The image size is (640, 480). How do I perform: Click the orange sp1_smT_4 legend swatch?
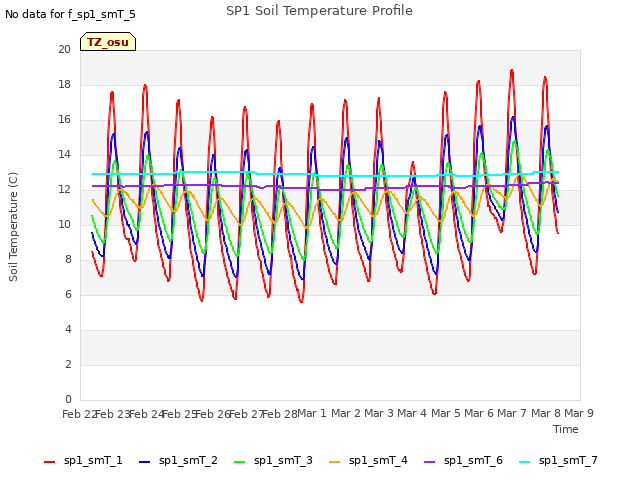click(x=335, y=462)
